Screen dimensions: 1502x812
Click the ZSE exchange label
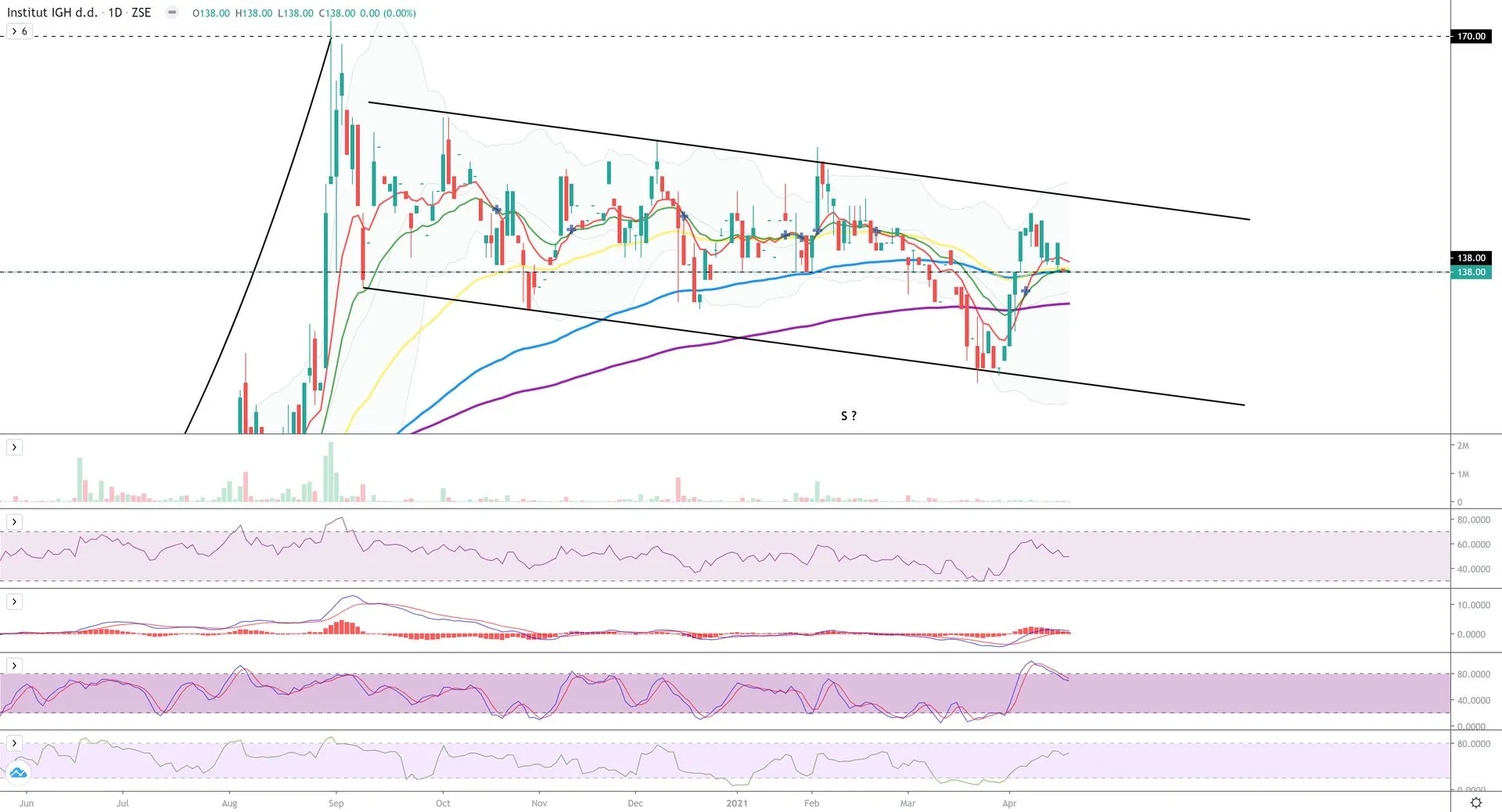[142, 13]
